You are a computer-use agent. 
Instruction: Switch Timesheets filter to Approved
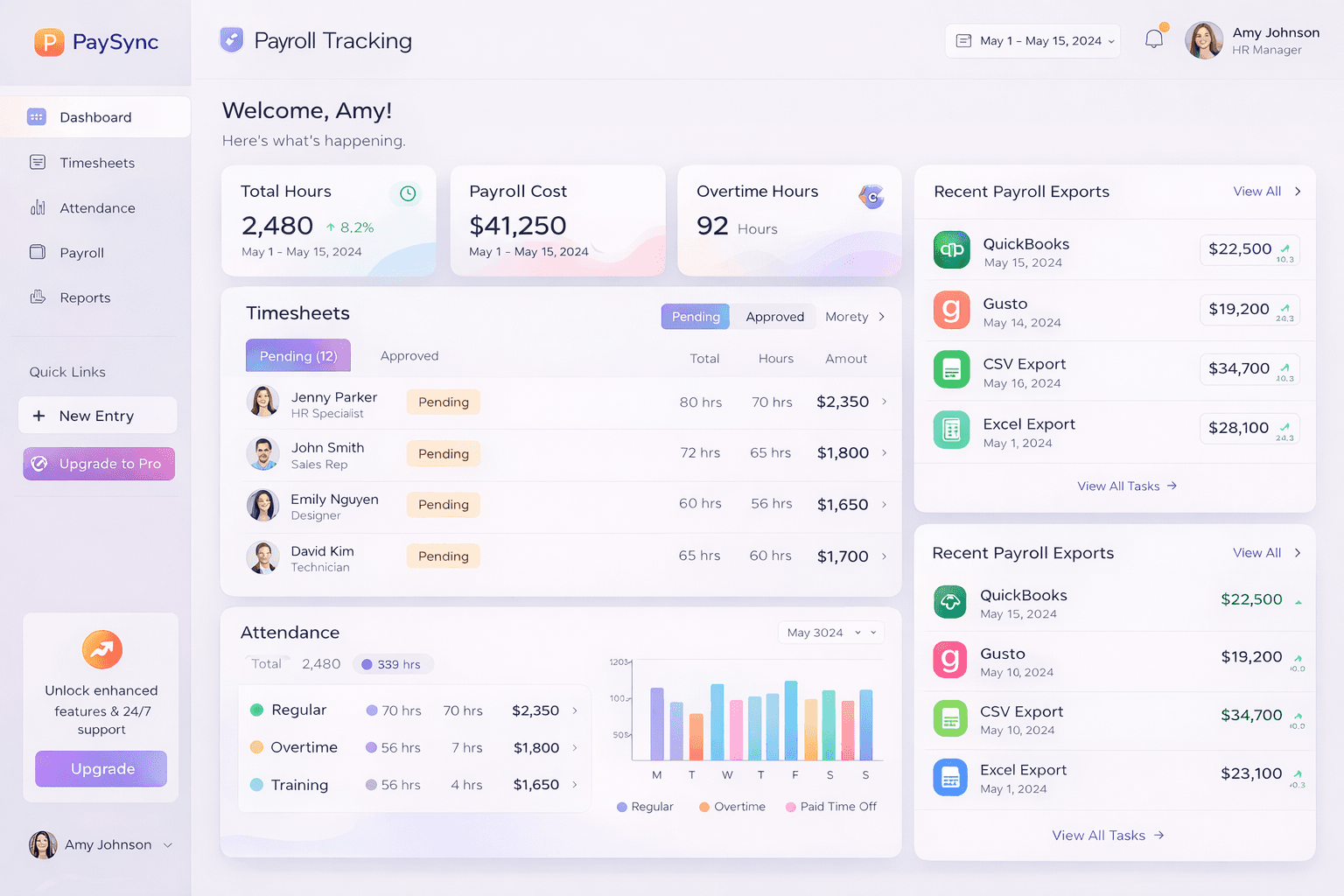coord(773,316)
